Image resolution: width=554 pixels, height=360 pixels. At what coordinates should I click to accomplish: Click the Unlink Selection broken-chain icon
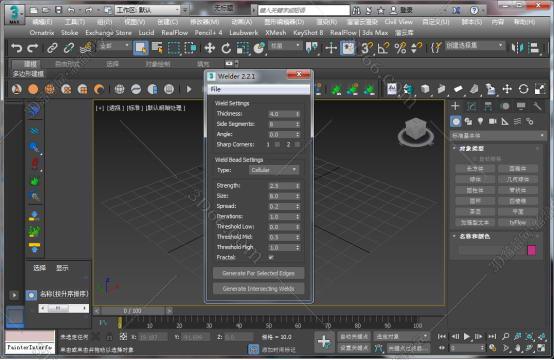[69, 48]
